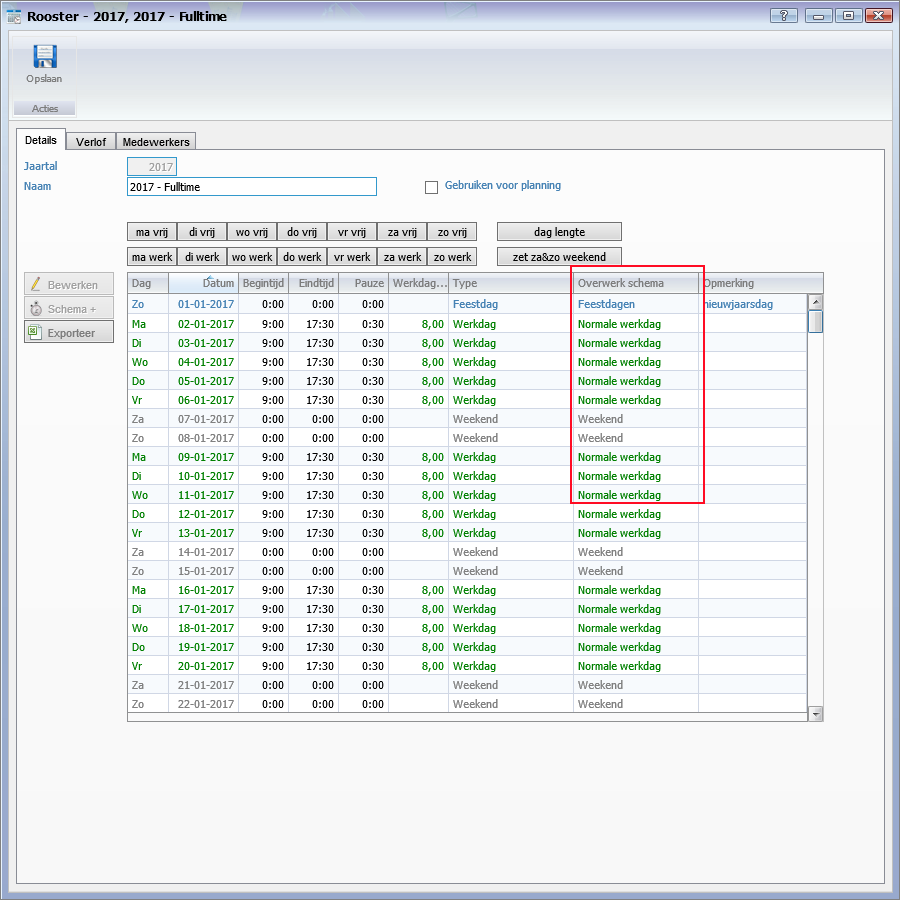The width and height of the screenshot is (900, 900).
Task: Enable Gebruiken voor planning checkbox
Action: [x=432, y=187]
